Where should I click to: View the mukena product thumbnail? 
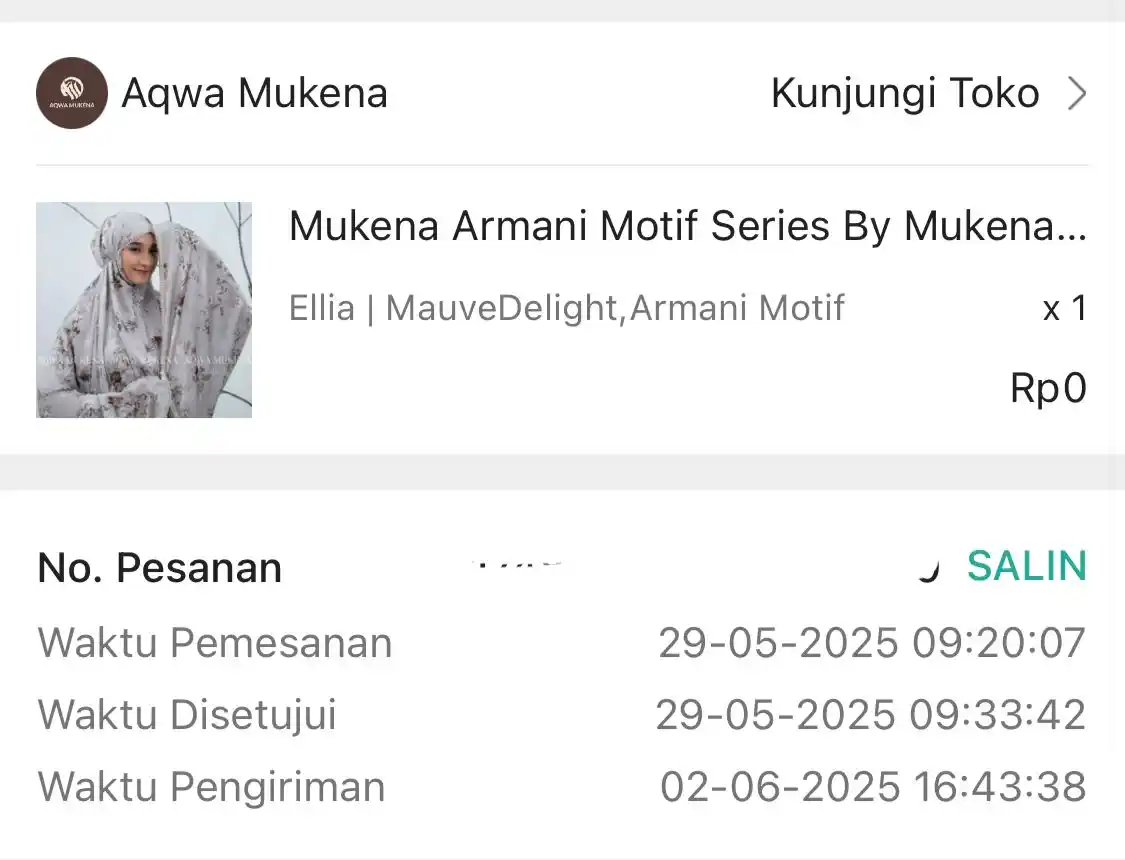point(144,310)
